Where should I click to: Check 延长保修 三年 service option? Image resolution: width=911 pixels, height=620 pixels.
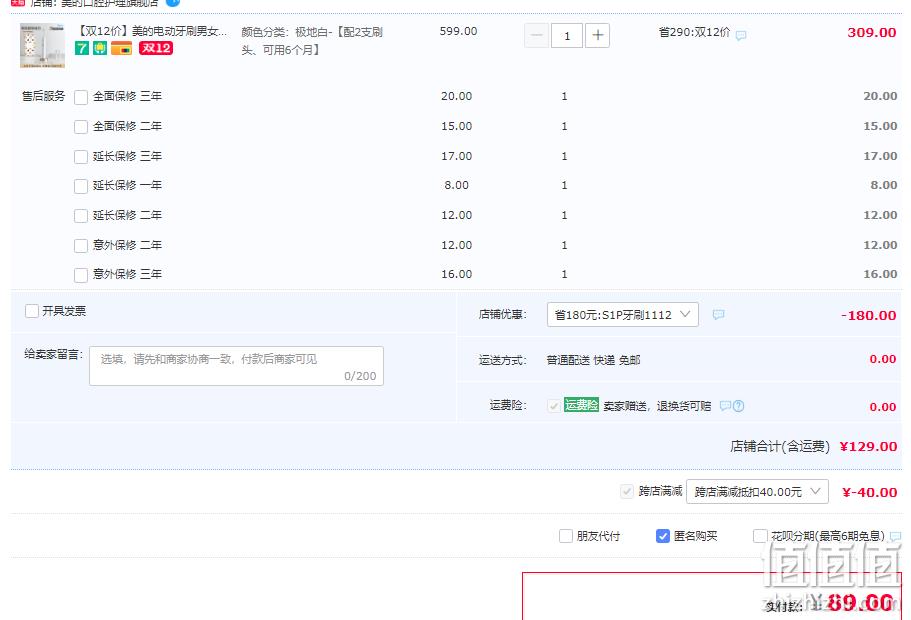pyautogui.click(x=81, y=157)
